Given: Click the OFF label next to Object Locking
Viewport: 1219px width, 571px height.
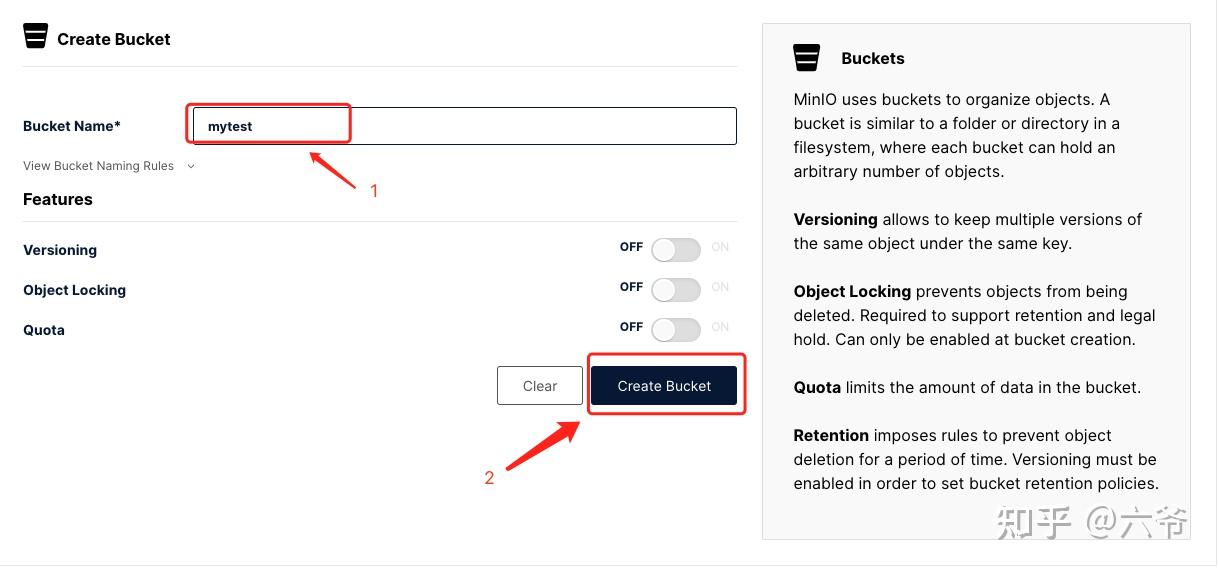Looking at the screenshot, I should (x=631, y=287).
